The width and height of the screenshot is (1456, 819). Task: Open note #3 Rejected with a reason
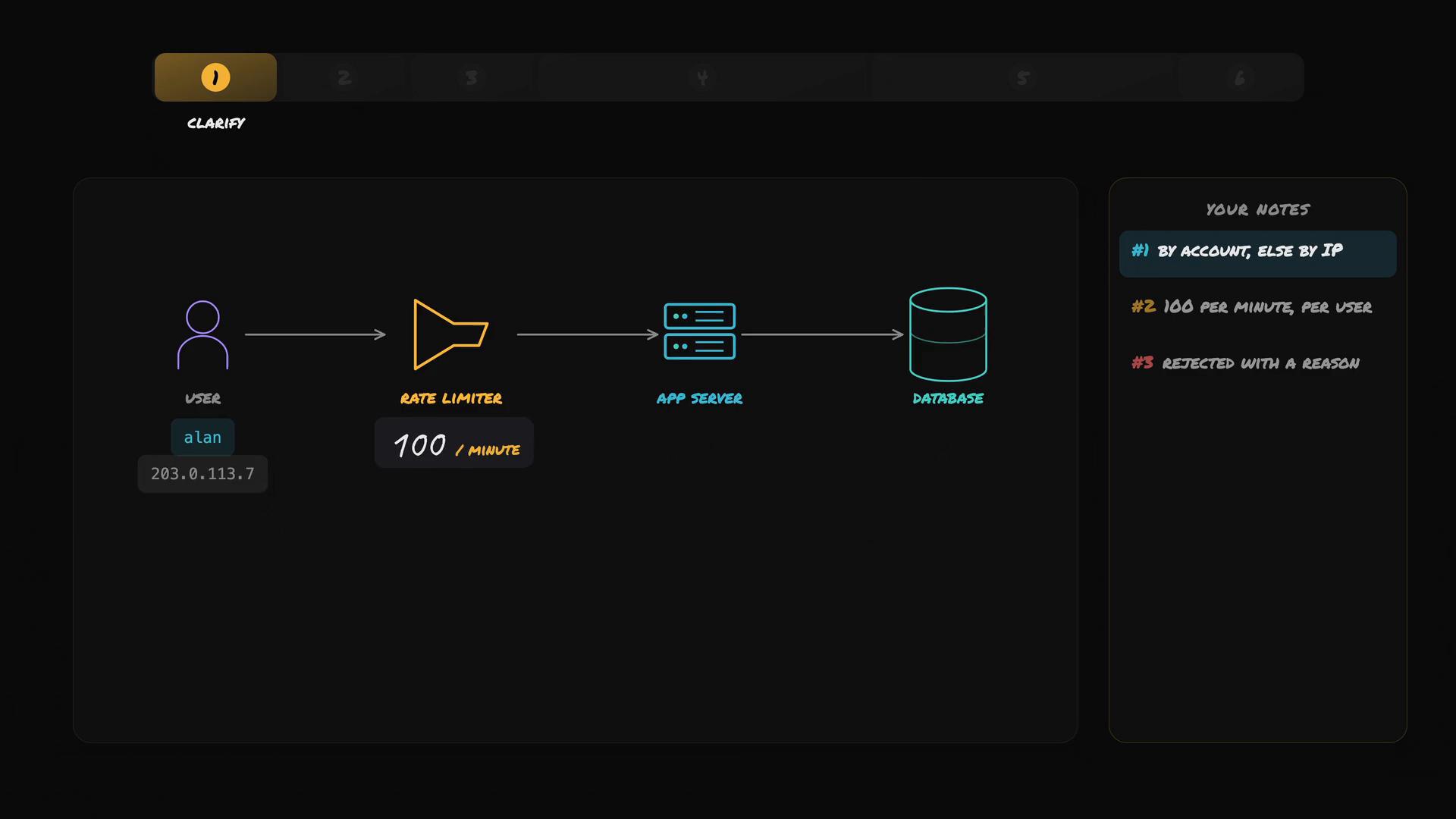tap(1257, 363)
